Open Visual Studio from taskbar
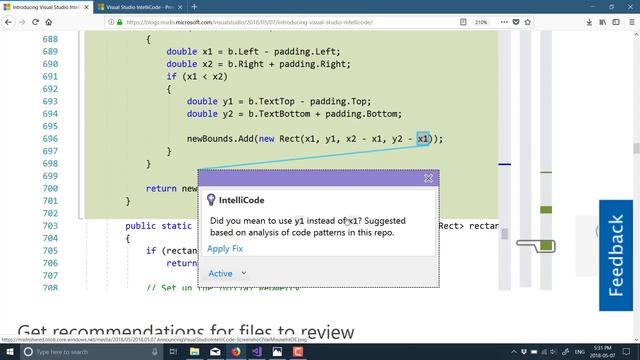640x360 pixels. (256, 351)
